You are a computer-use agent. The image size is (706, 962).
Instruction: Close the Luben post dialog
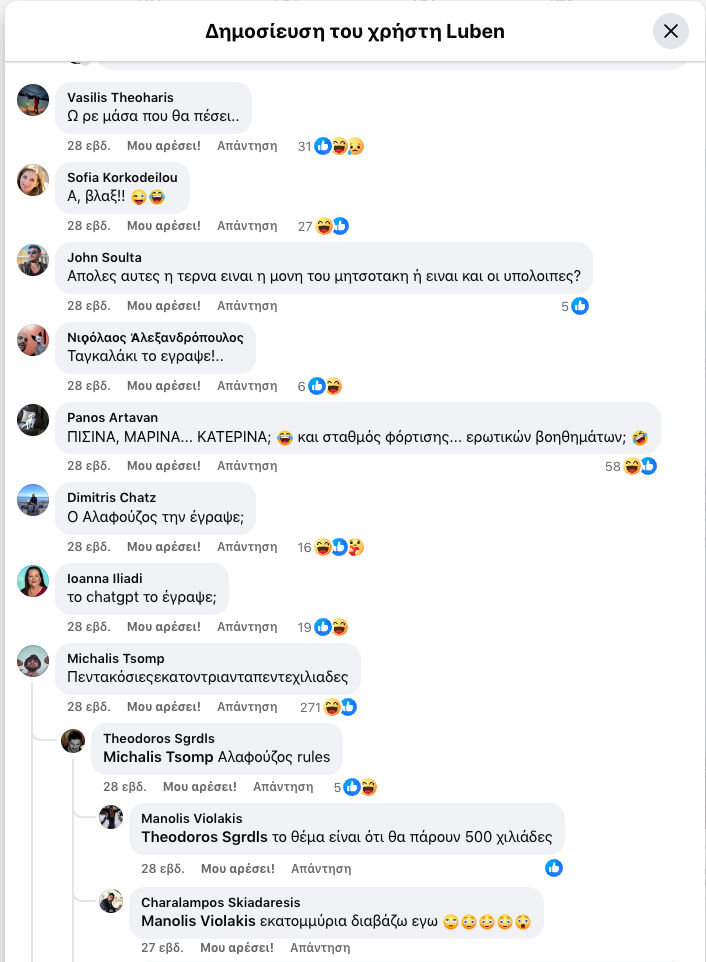671,31
